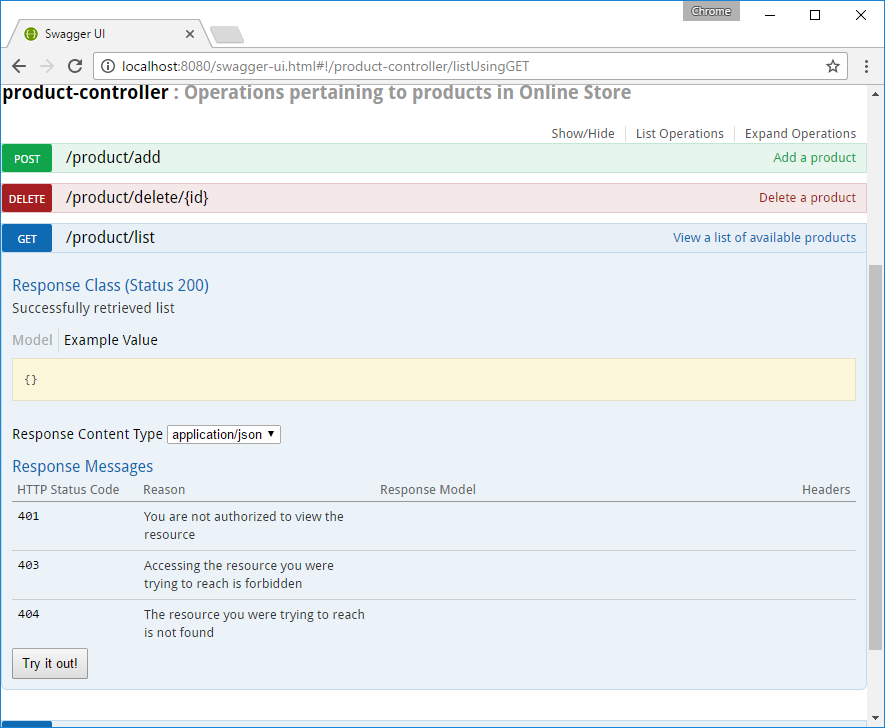The height and width of the screenshot is (728, 885).
Task: Click Expand Operations to open all endpoints
Action: point(800,133)
